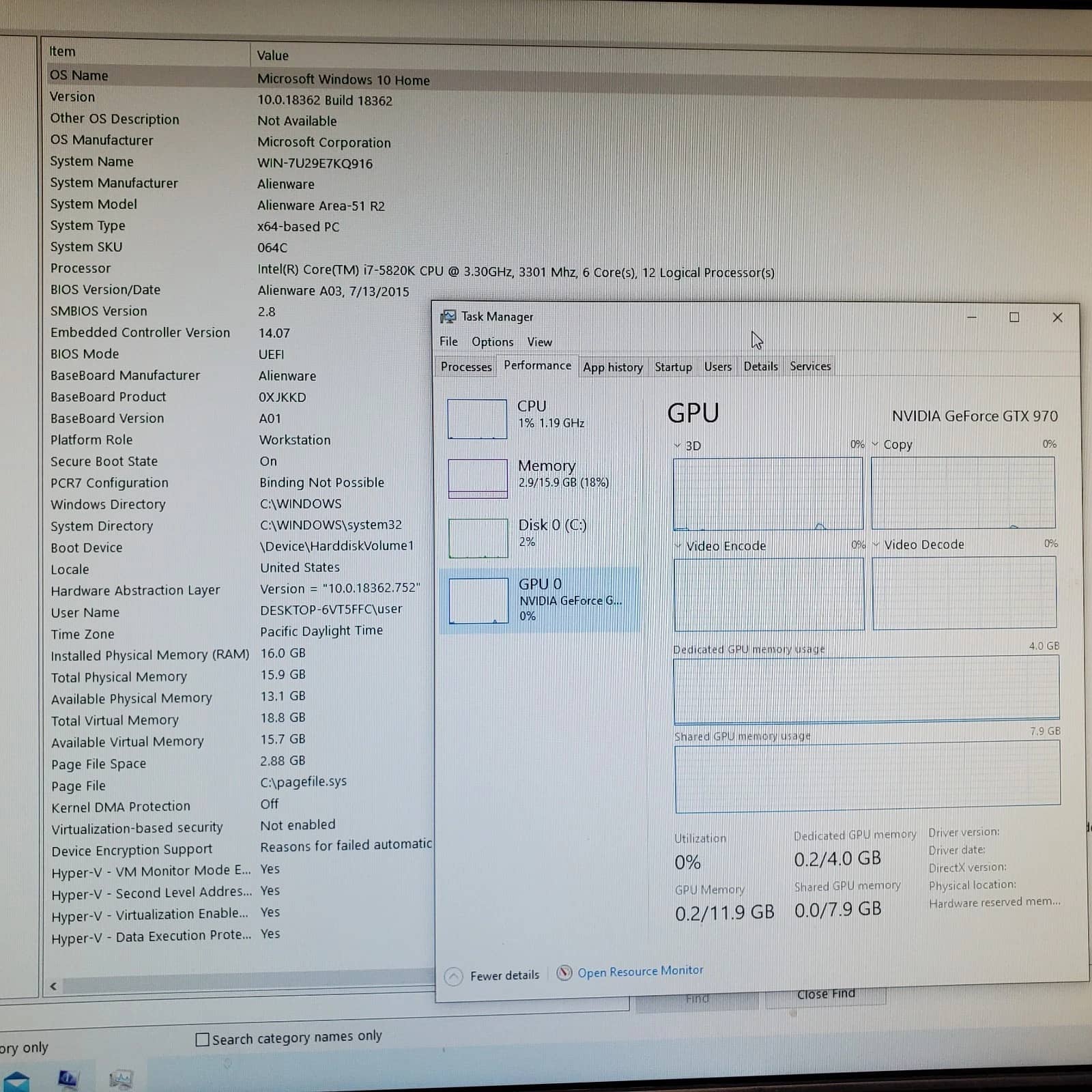Switch to the Details tab
The image size is (1092, 1092).
760,367
